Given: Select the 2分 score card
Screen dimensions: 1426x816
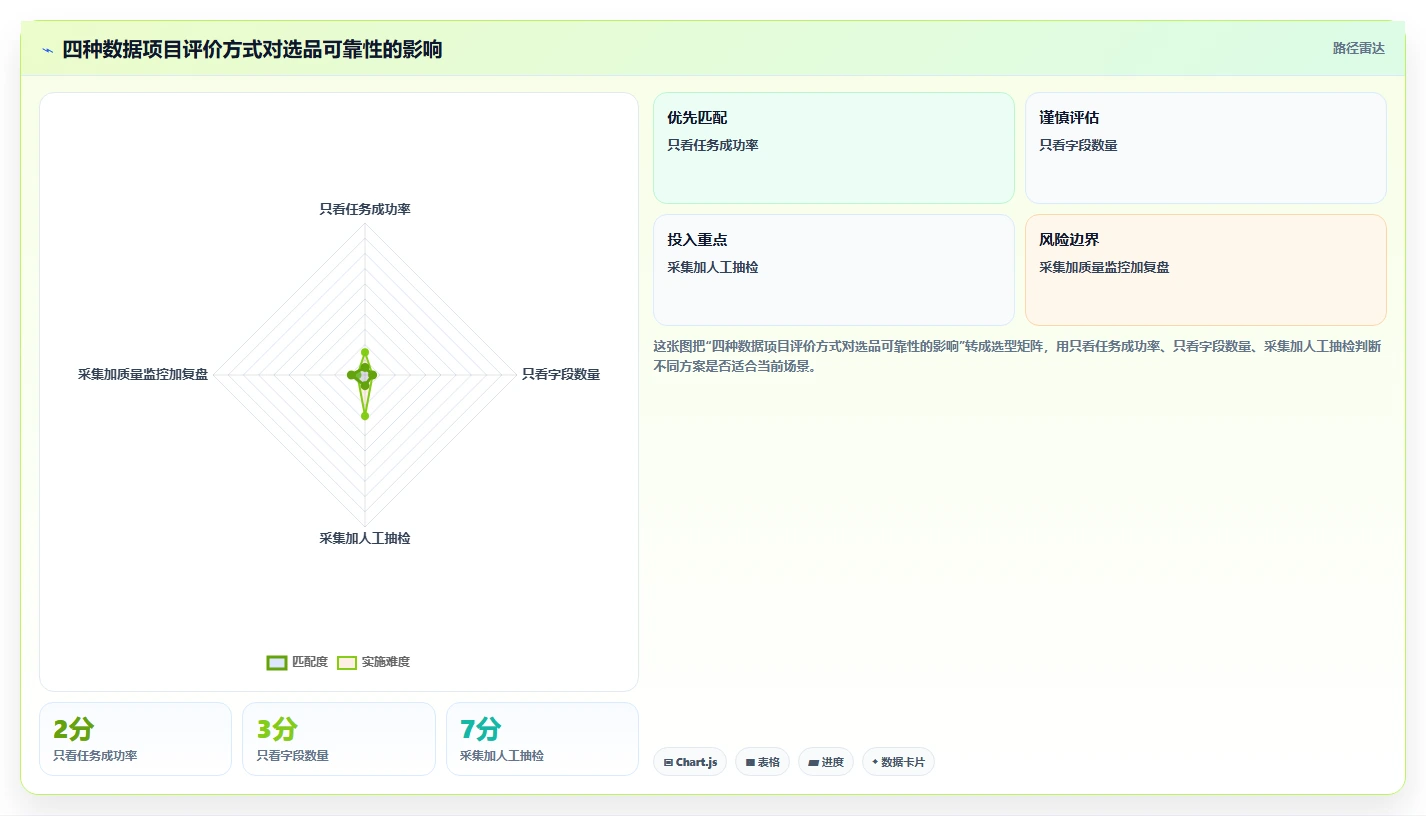Looking at the screenshot, I should point(135,739).
